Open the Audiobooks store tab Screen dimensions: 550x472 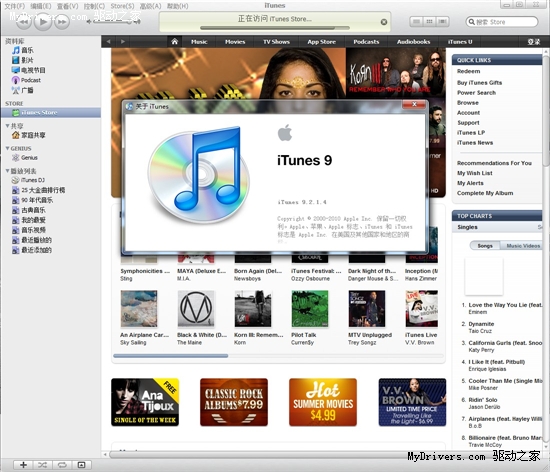[414, 42]
